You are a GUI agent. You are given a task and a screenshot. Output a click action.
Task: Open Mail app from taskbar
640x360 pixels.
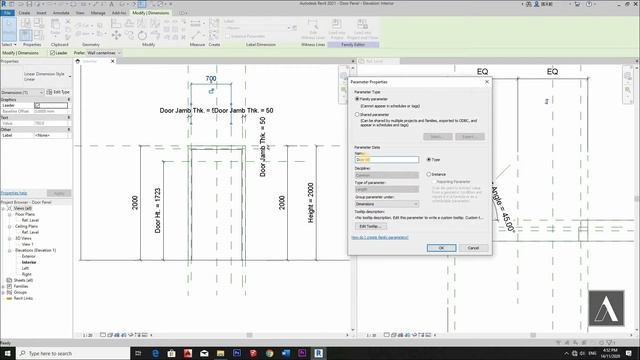point(204,353)
